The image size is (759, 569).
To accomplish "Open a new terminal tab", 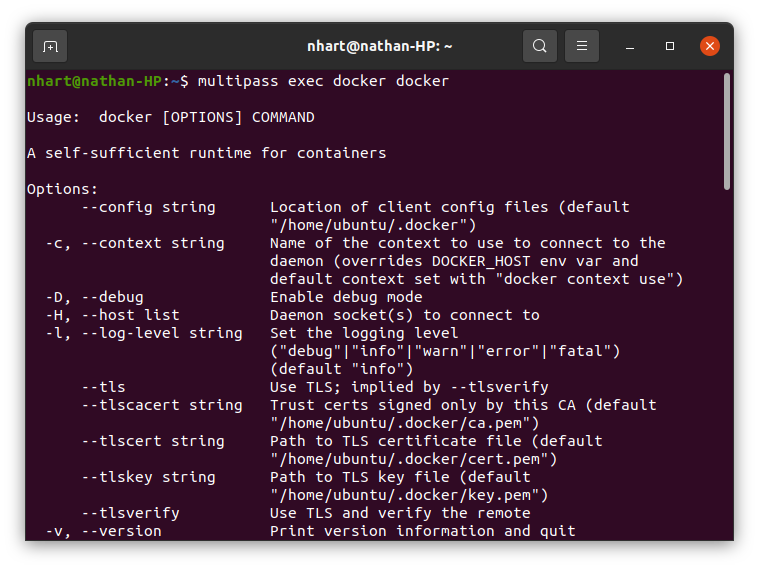I will pyautogui.click(x=50, y=46).
